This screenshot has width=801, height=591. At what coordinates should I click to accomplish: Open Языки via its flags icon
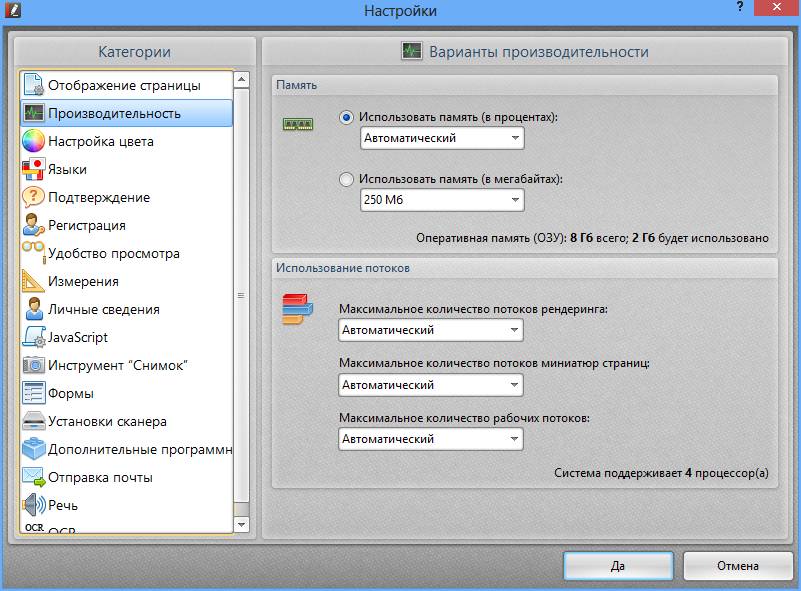click(x=33, y=169)
